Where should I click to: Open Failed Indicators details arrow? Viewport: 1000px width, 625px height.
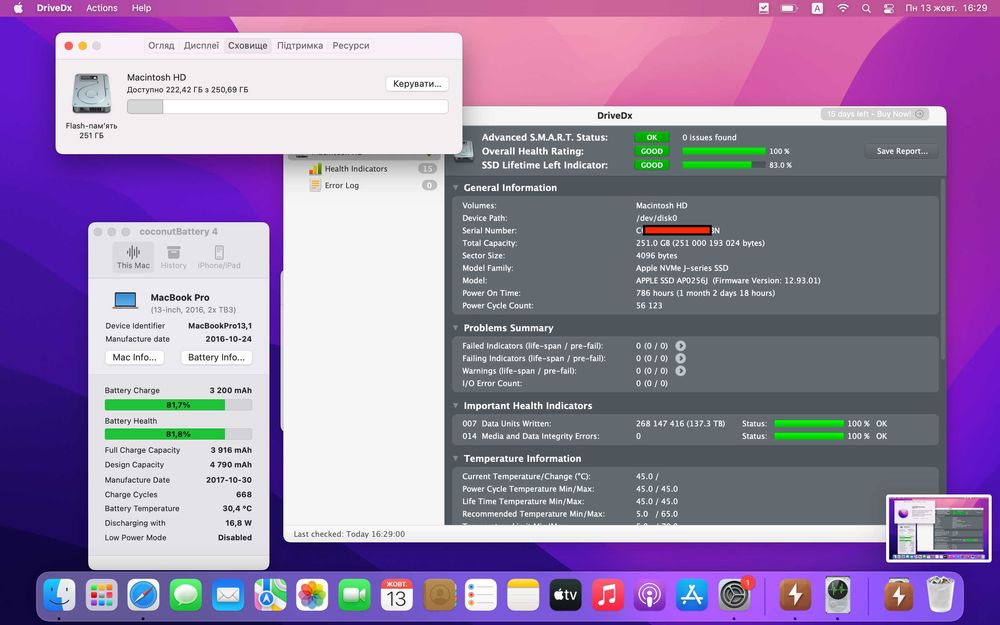(680, 346)
